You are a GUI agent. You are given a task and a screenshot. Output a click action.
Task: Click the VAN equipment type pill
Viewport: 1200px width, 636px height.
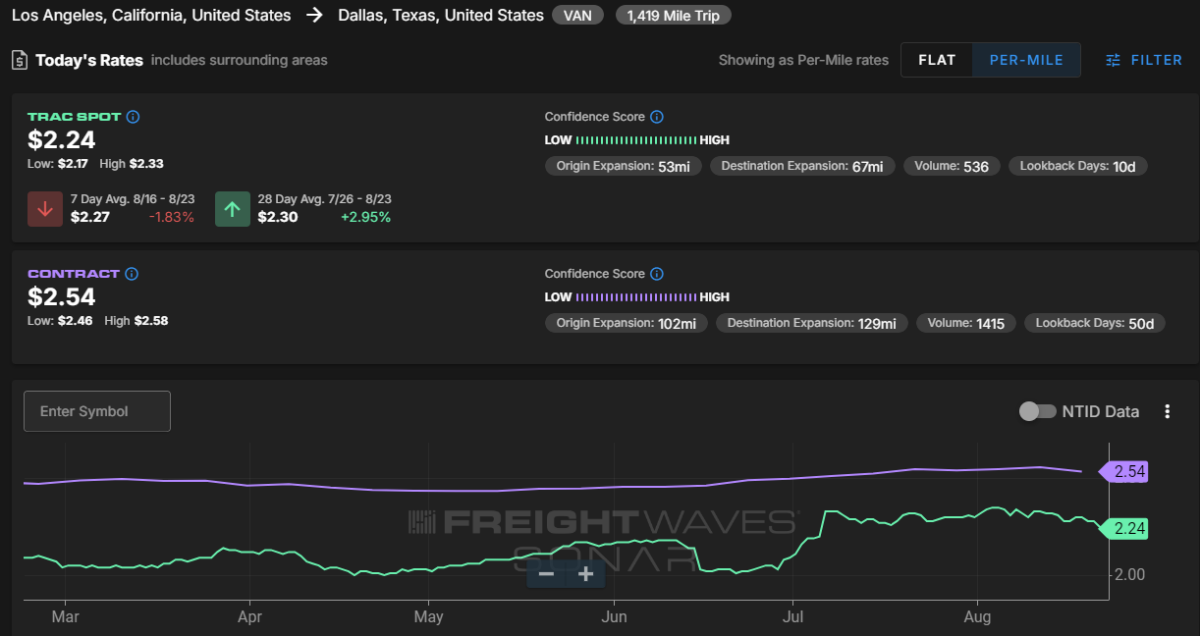(x=578, y=16)
